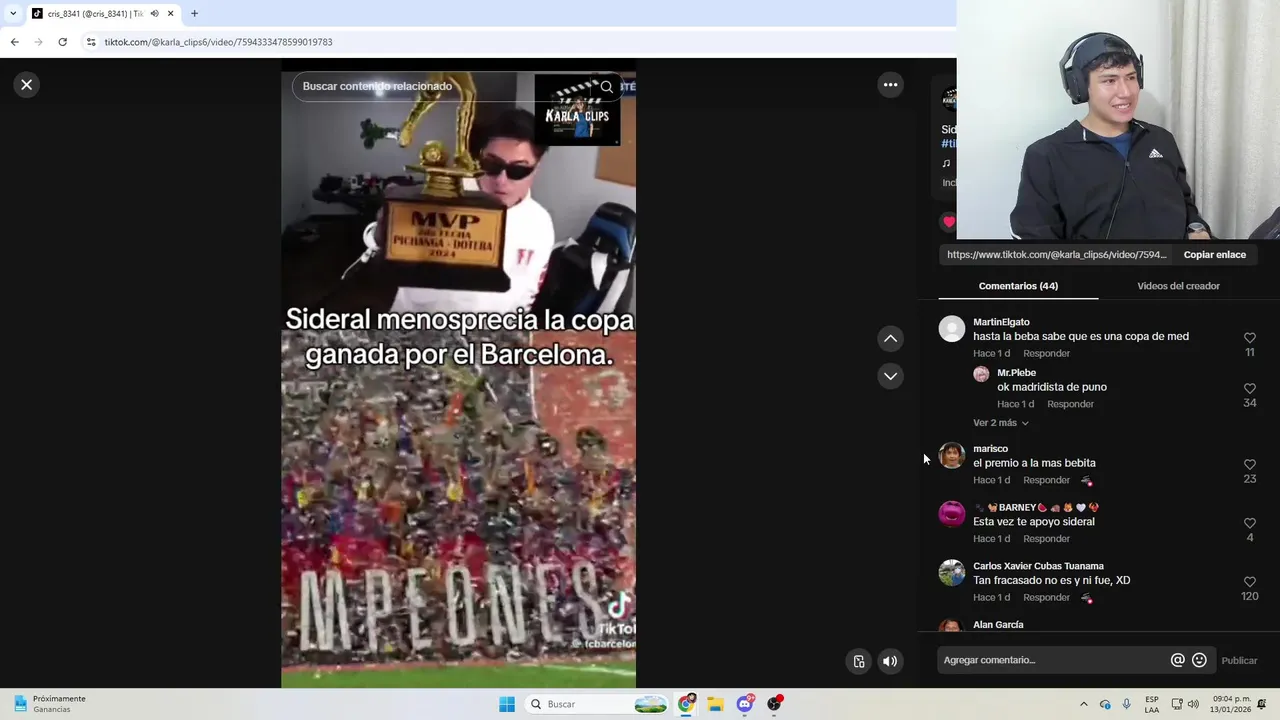Open site information icon in address bar

tap(91, 42)
